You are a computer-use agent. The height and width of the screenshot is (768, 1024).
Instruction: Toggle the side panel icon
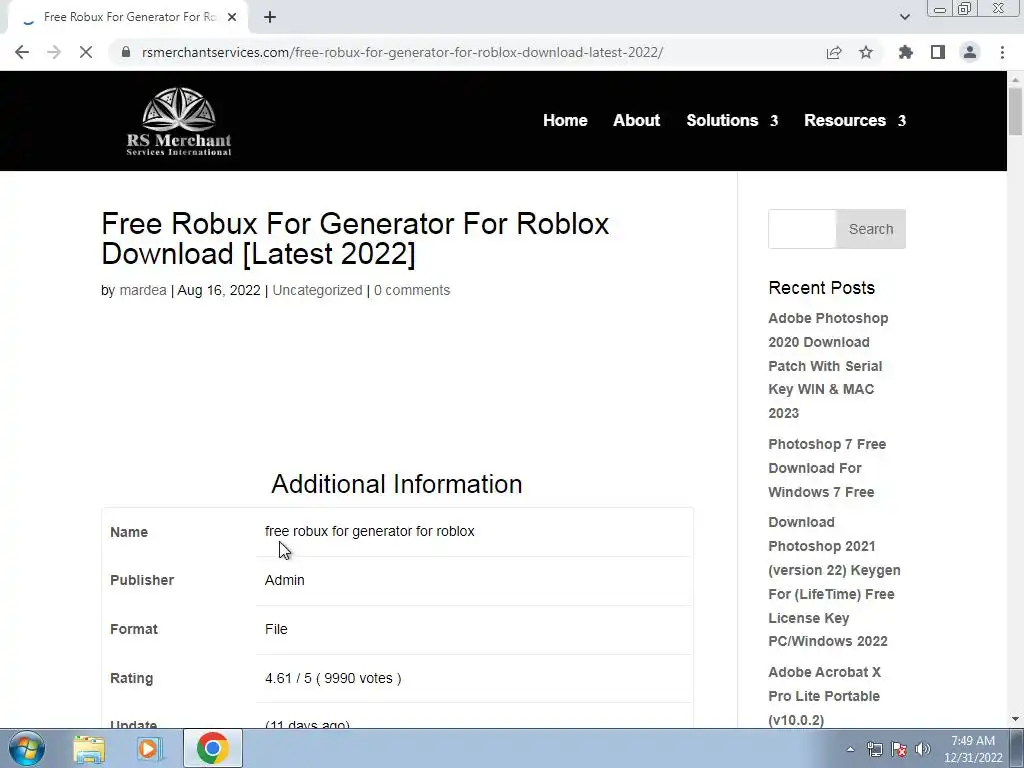(938, 52)
